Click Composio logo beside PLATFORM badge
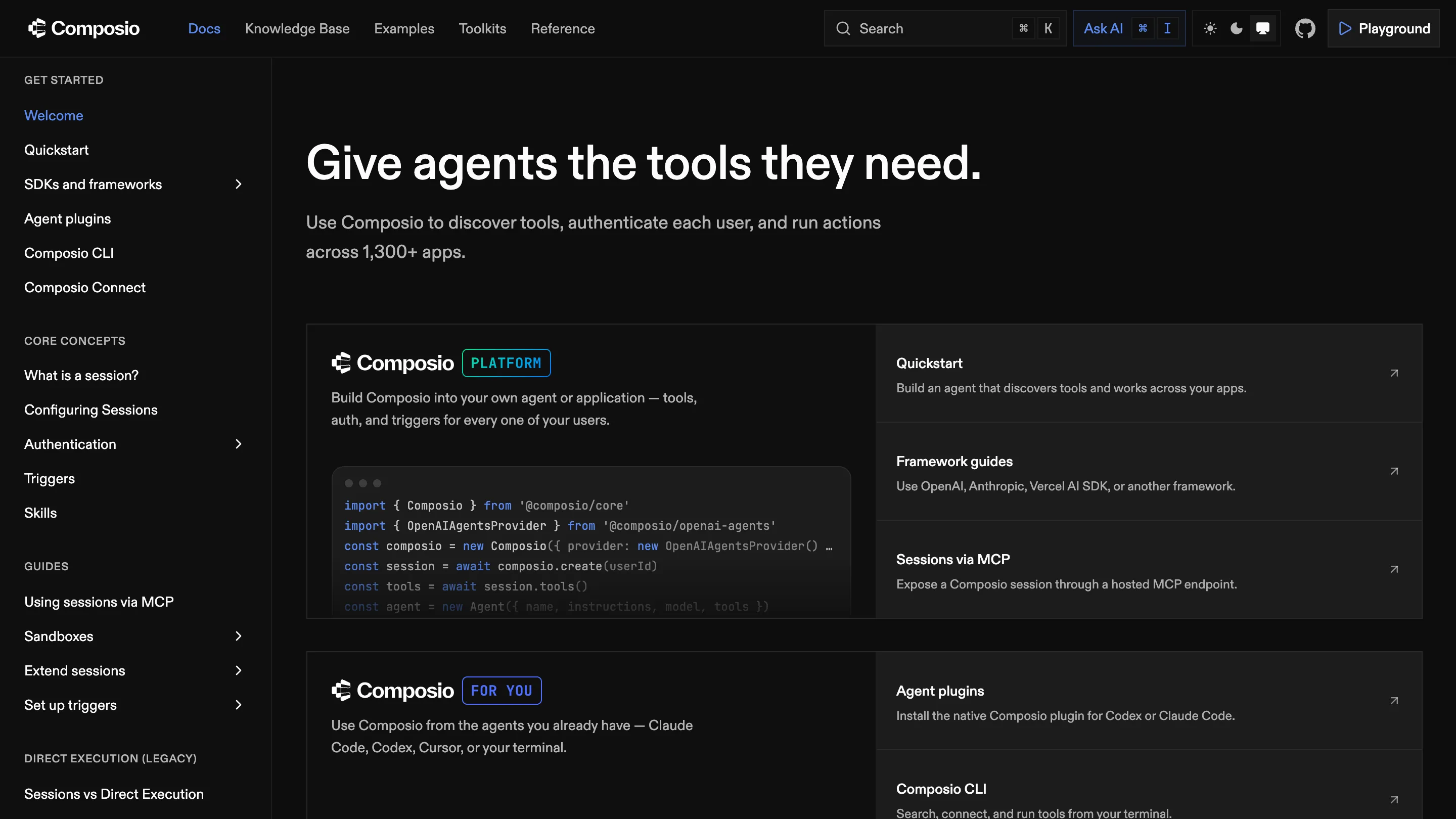This screenshot has width=1456, height=819. (x=392, y=363)
